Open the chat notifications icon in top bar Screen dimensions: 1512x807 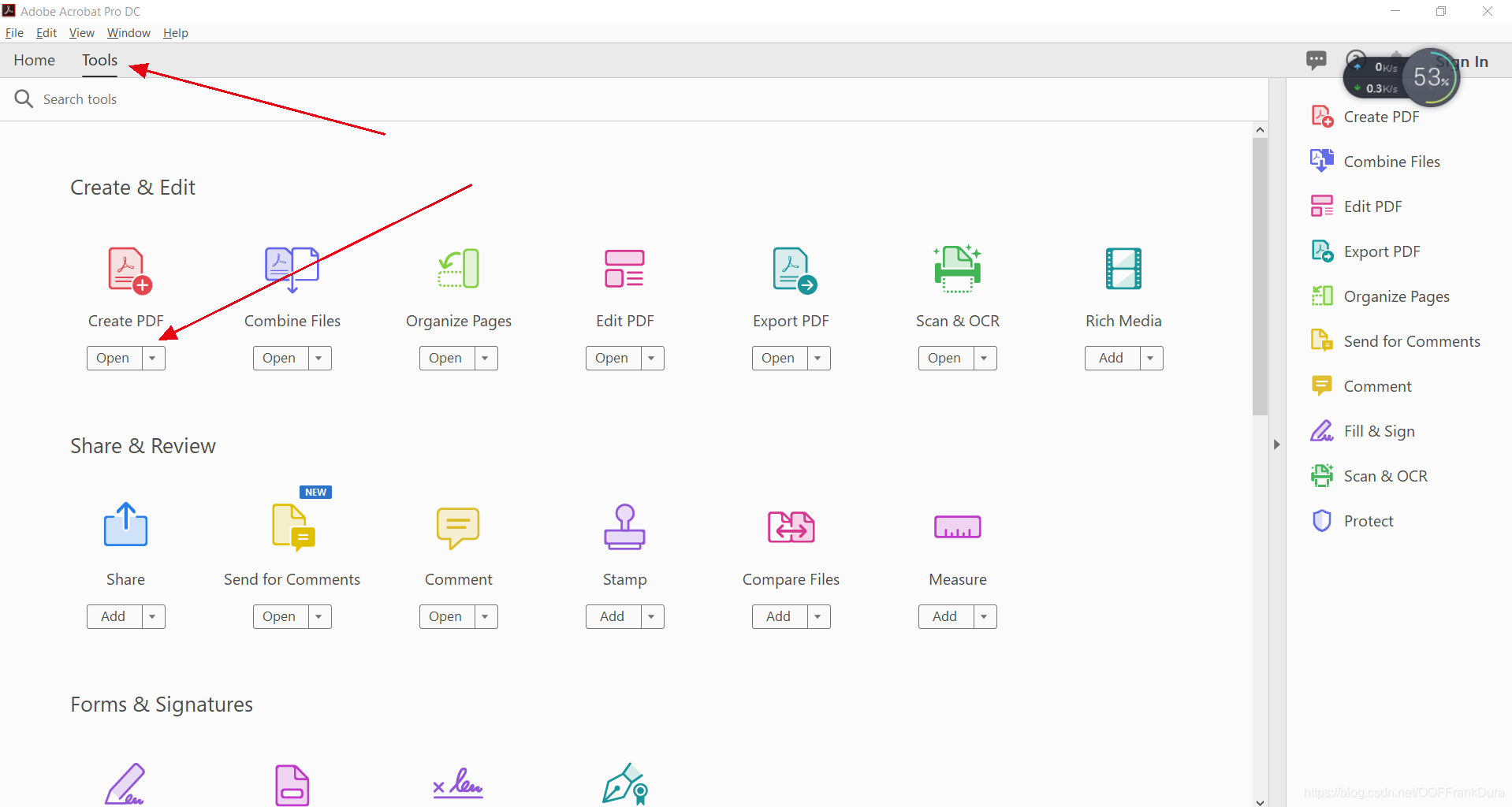[x=1316, y=60]
